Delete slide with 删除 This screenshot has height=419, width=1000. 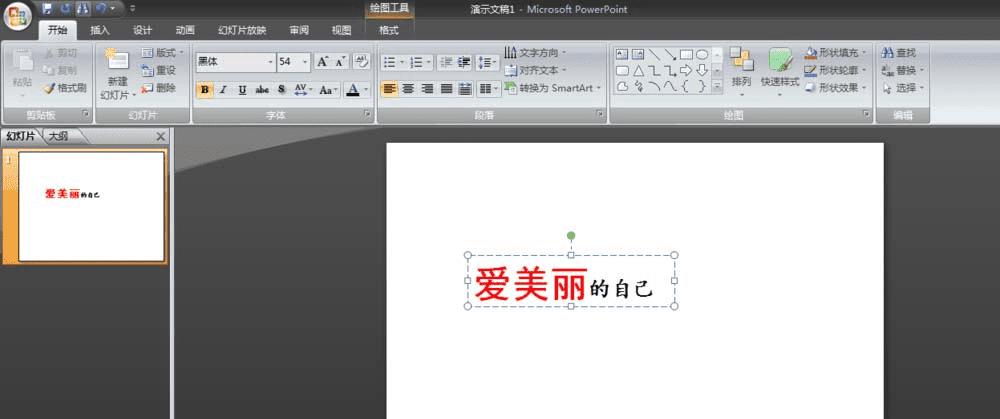159,88
